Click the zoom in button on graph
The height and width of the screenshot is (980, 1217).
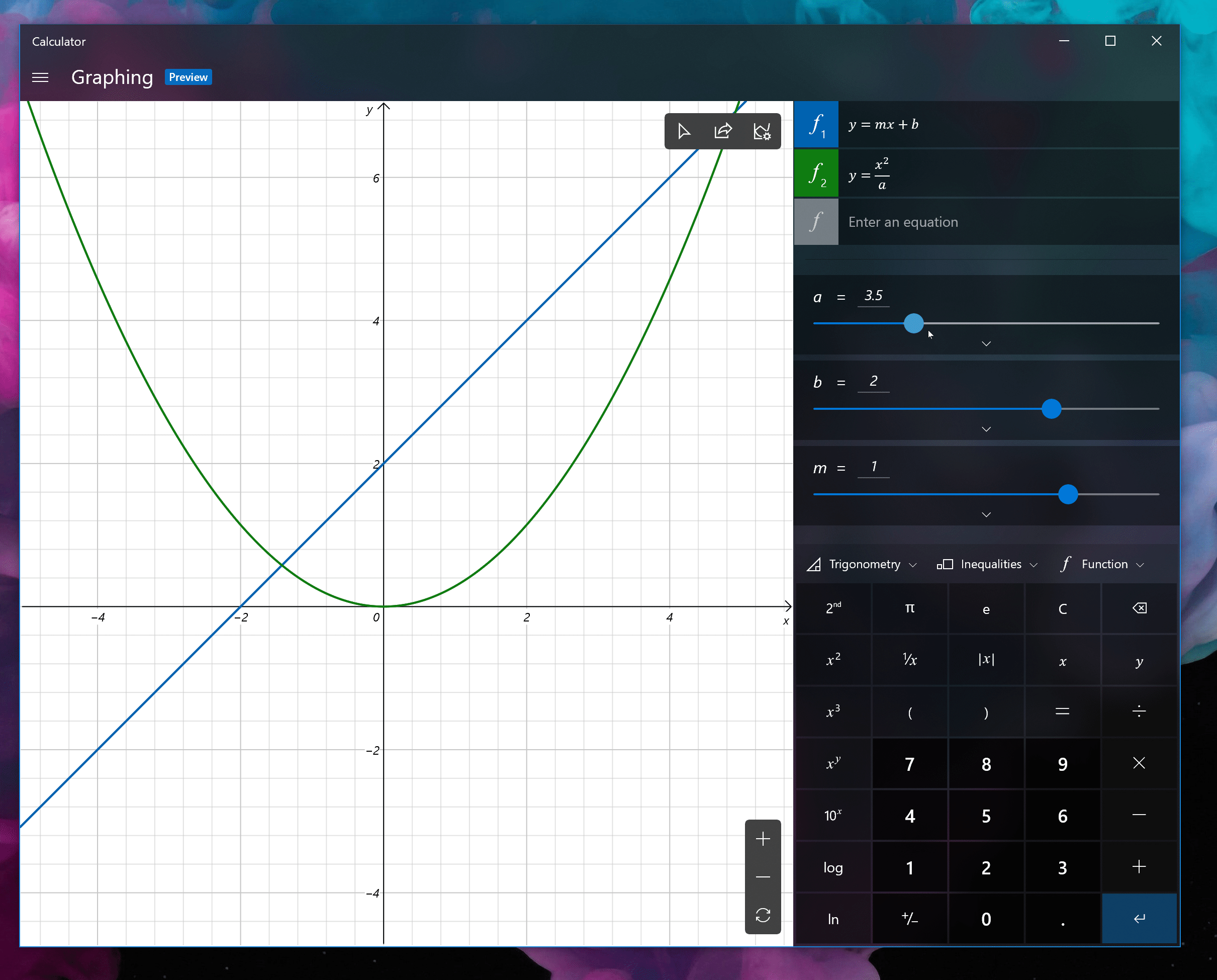click(x=763, y=838)
